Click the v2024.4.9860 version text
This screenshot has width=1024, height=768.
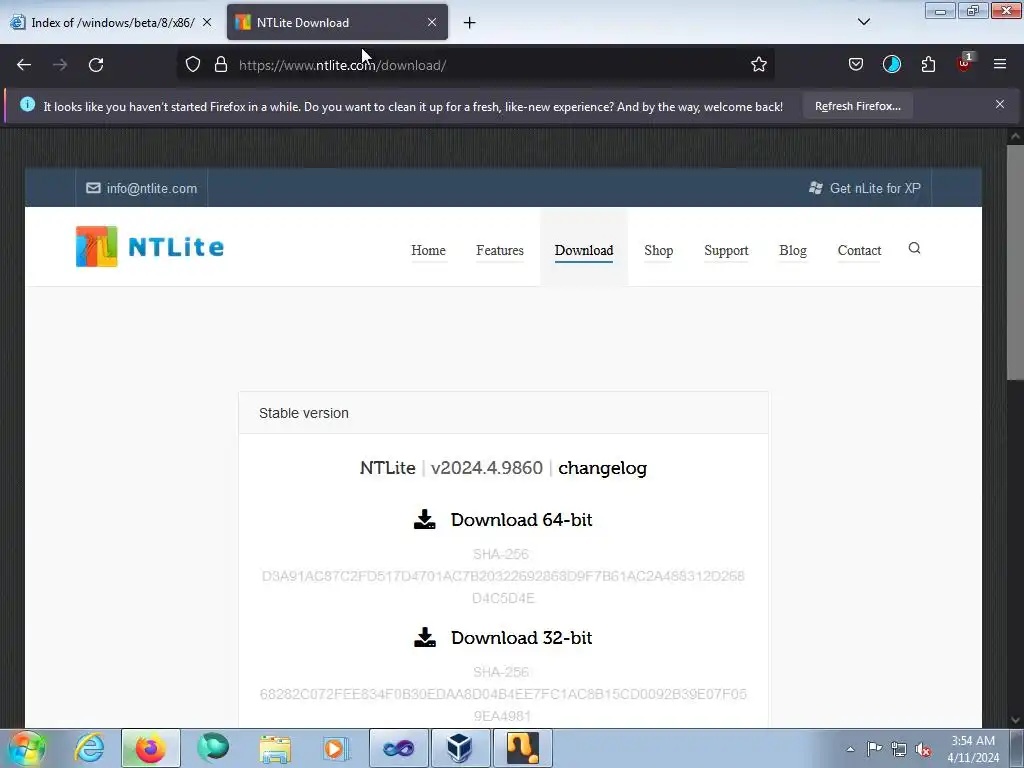point(487,468)
